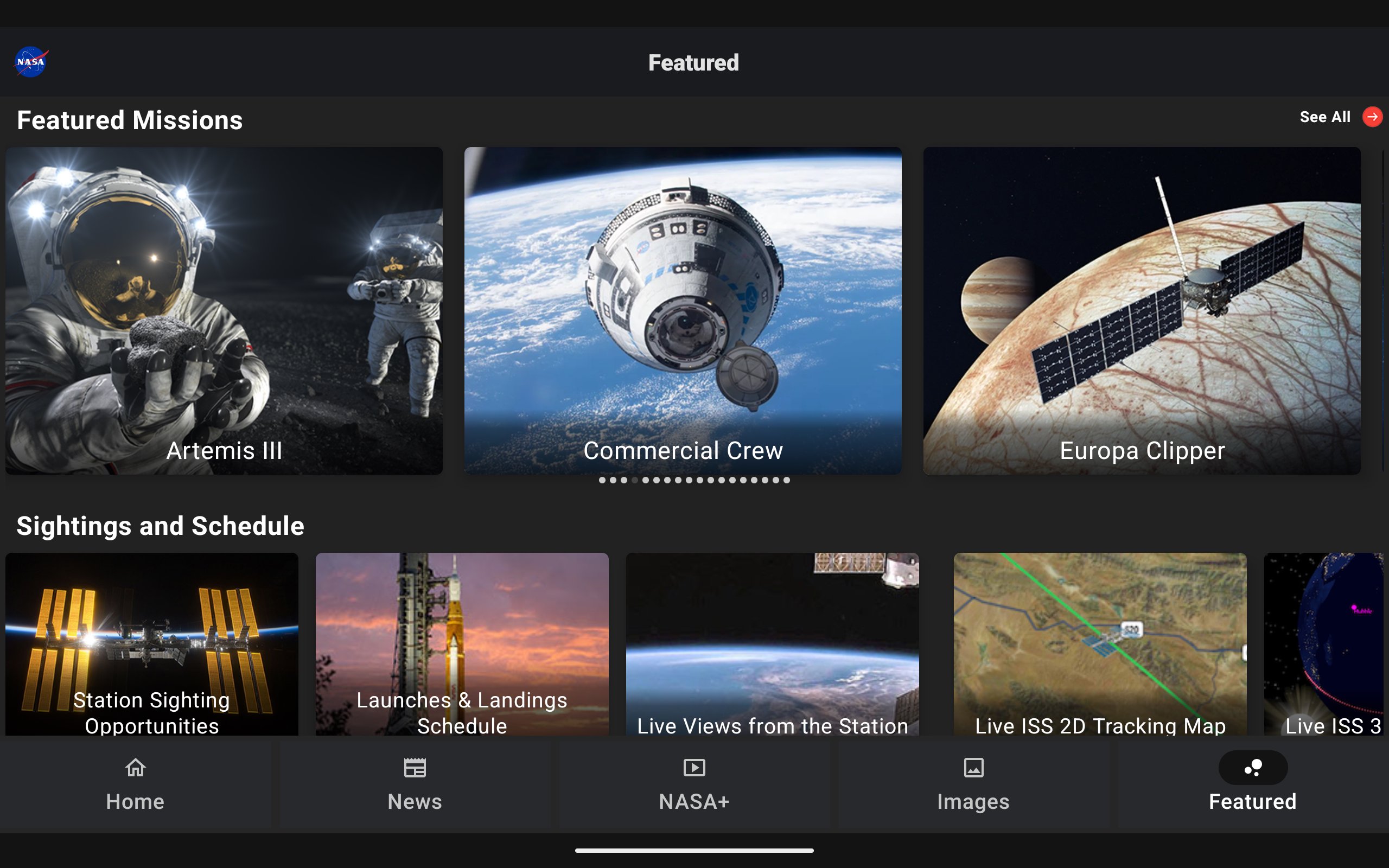Screen dimensions: 1389x868
Task: Switch to the Images tab label
Action: pyautogui.click(x=973, y=801)
